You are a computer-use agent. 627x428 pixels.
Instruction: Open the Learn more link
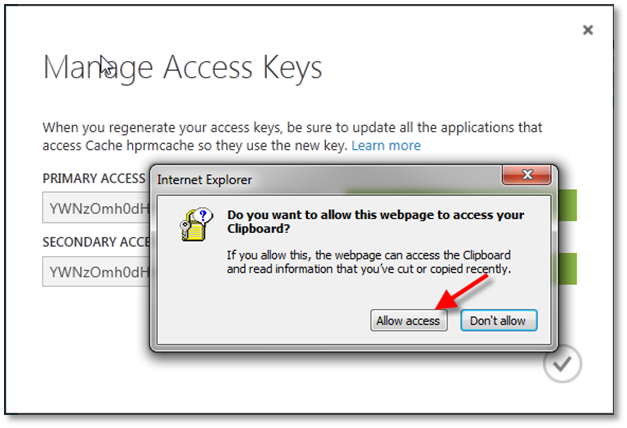pos(385,146)
